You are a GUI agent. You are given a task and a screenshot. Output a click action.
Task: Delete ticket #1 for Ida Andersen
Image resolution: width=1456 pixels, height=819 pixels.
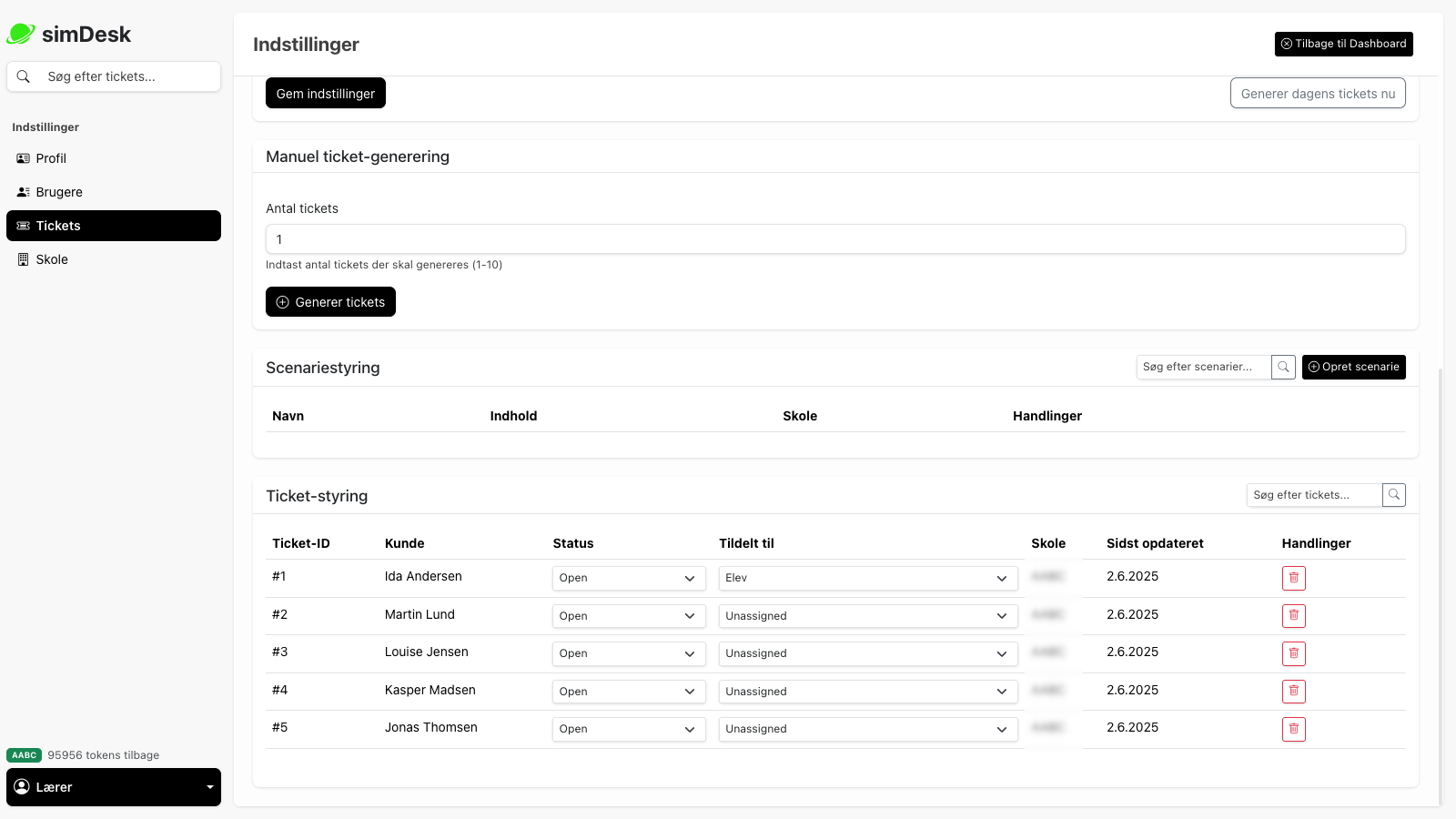[x=1294, y=578]
